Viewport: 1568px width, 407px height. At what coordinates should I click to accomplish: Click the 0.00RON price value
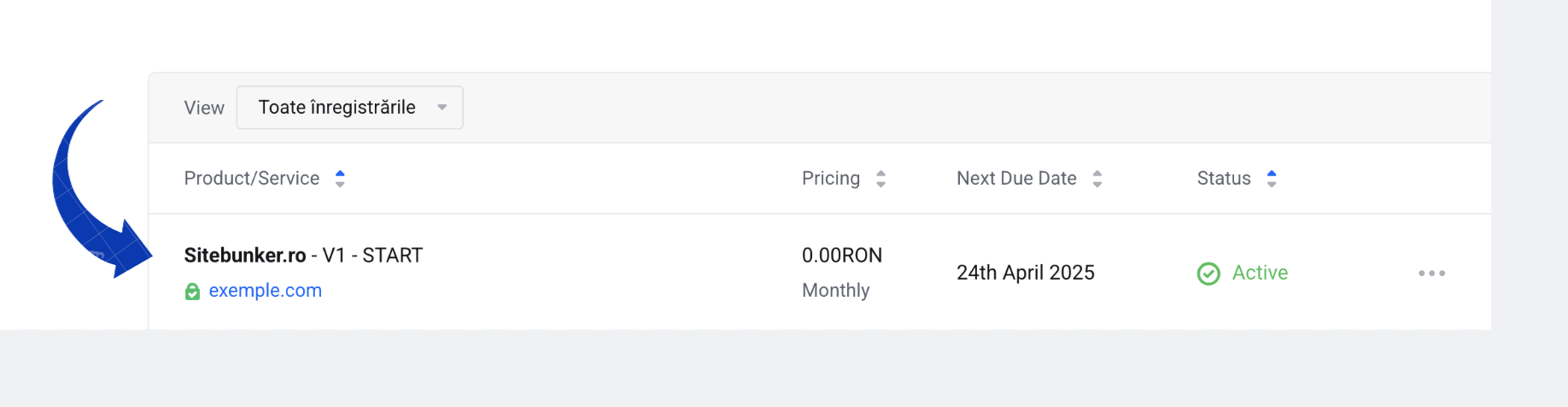[842, 256]
